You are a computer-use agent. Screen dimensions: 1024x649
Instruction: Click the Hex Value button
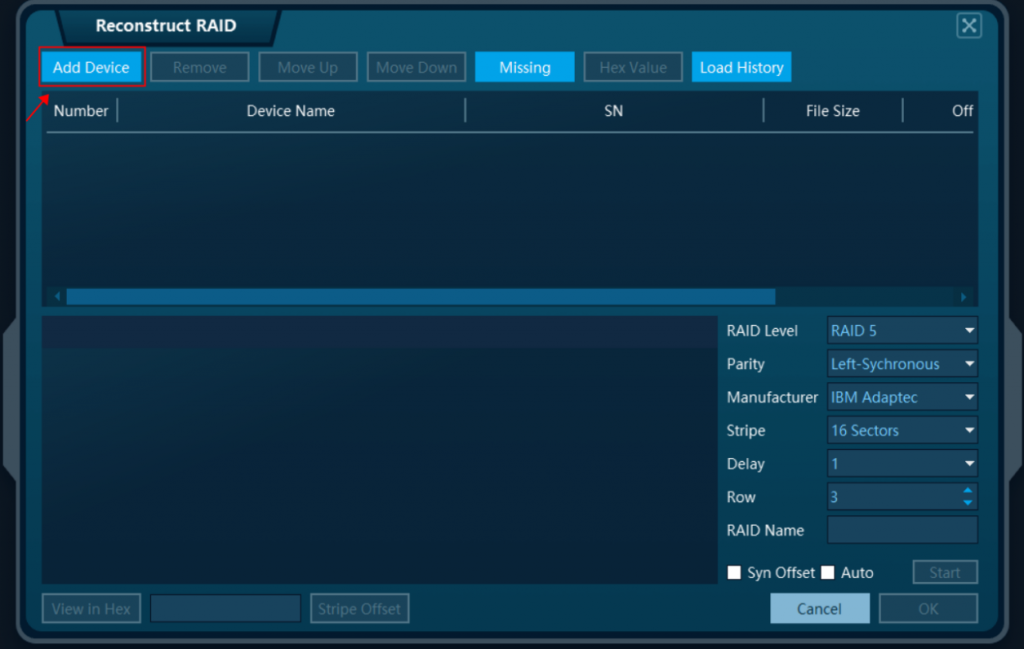point(632,67)
